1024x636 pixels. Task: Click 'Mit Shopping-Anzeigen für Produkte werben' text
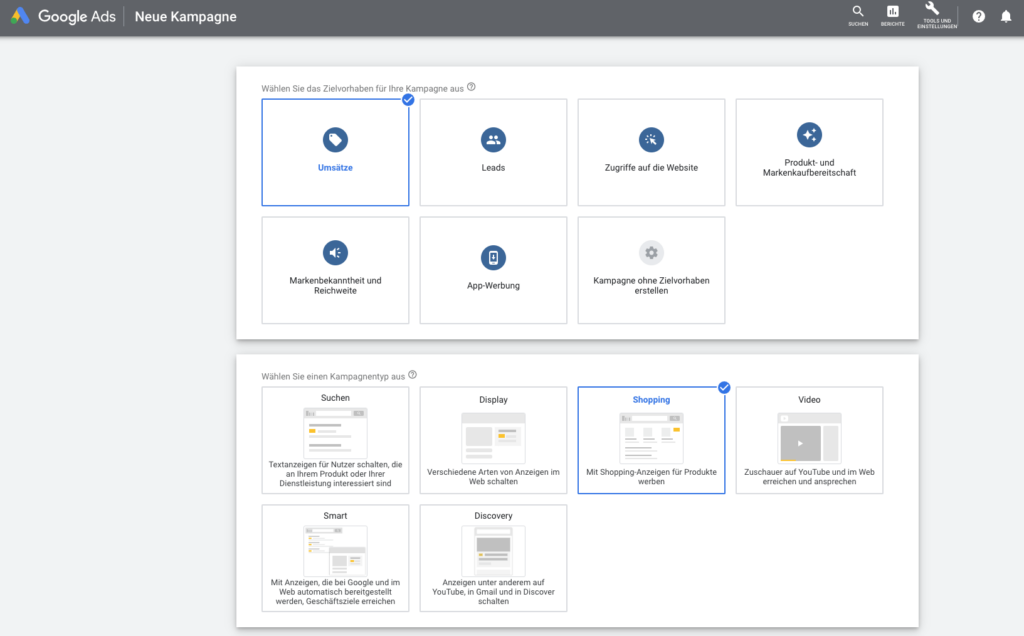pos(651,477)
